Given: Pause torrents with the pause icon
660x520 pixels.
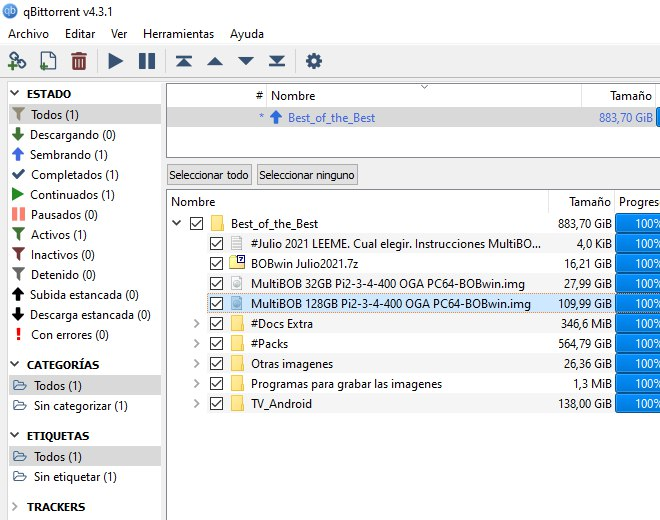Looking at the screenshot, I should 147,61.
